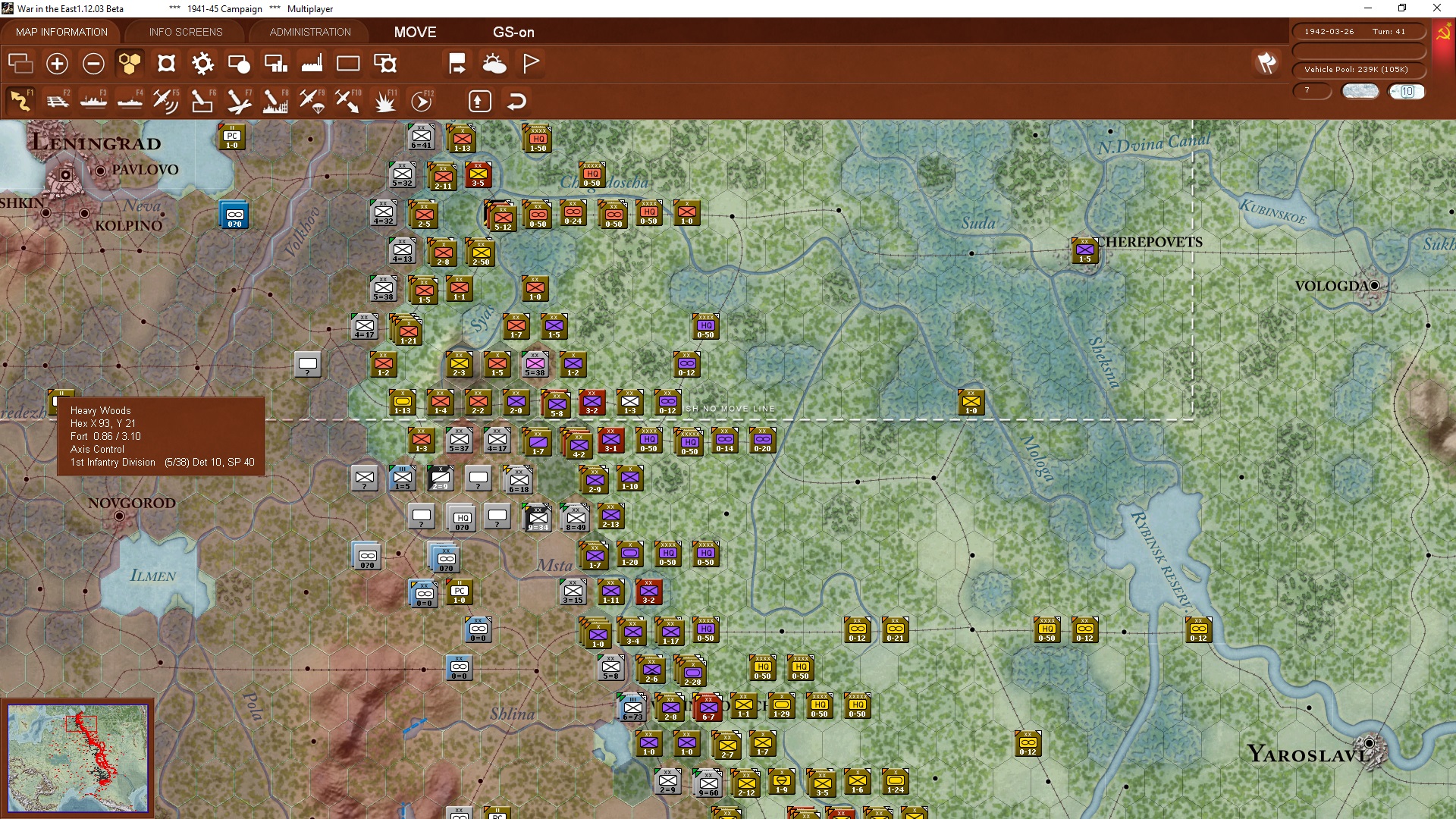Screen dimensions: 1456x819
Task: Click the window restore button
Action: tap(1402, 8)
